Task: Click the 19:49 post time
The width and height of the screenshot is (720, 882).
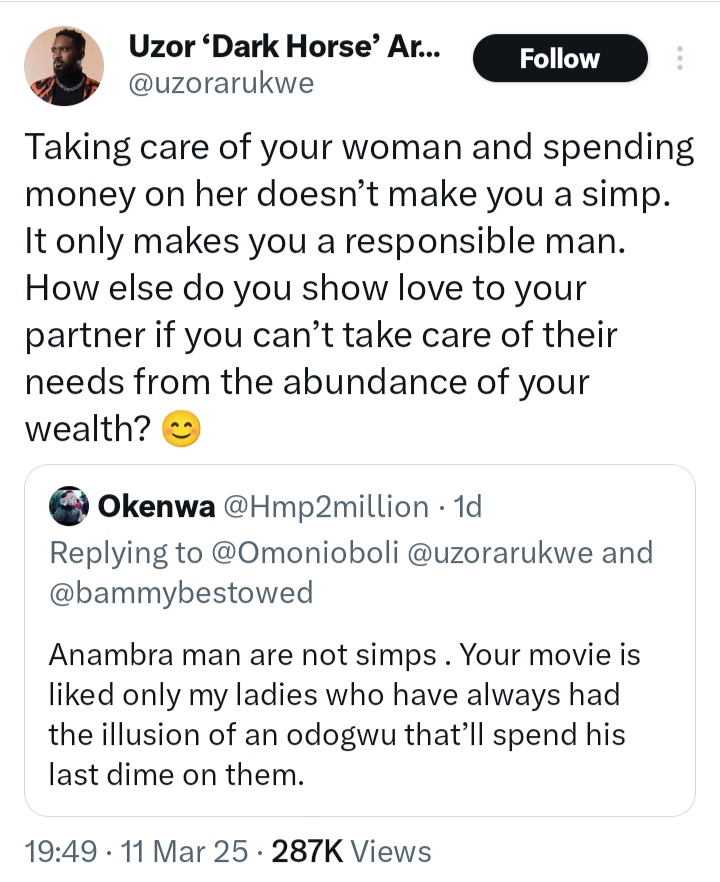Action: click(60, 851)
